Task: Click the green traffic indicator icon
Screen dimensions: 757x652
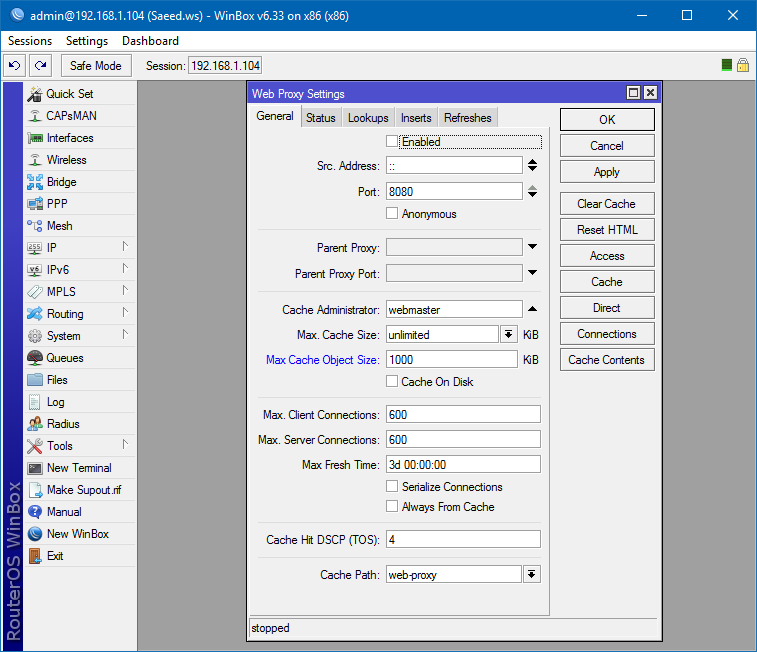Action: point(727,65)
